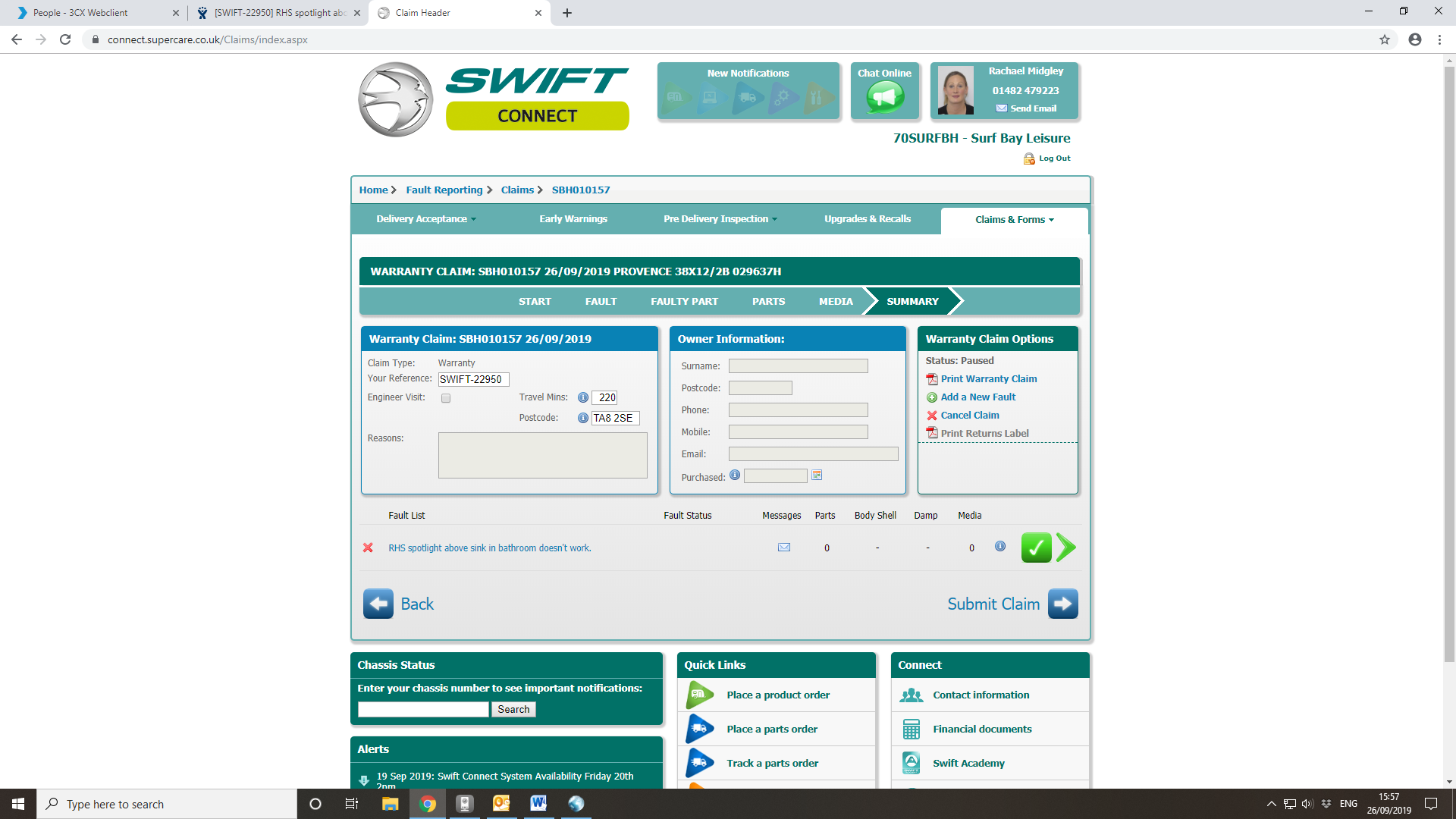Image resolution: width=1456 pixels, height=819 pixels.
Task: Delete fault using red X icon
Action: coord(368,548)
